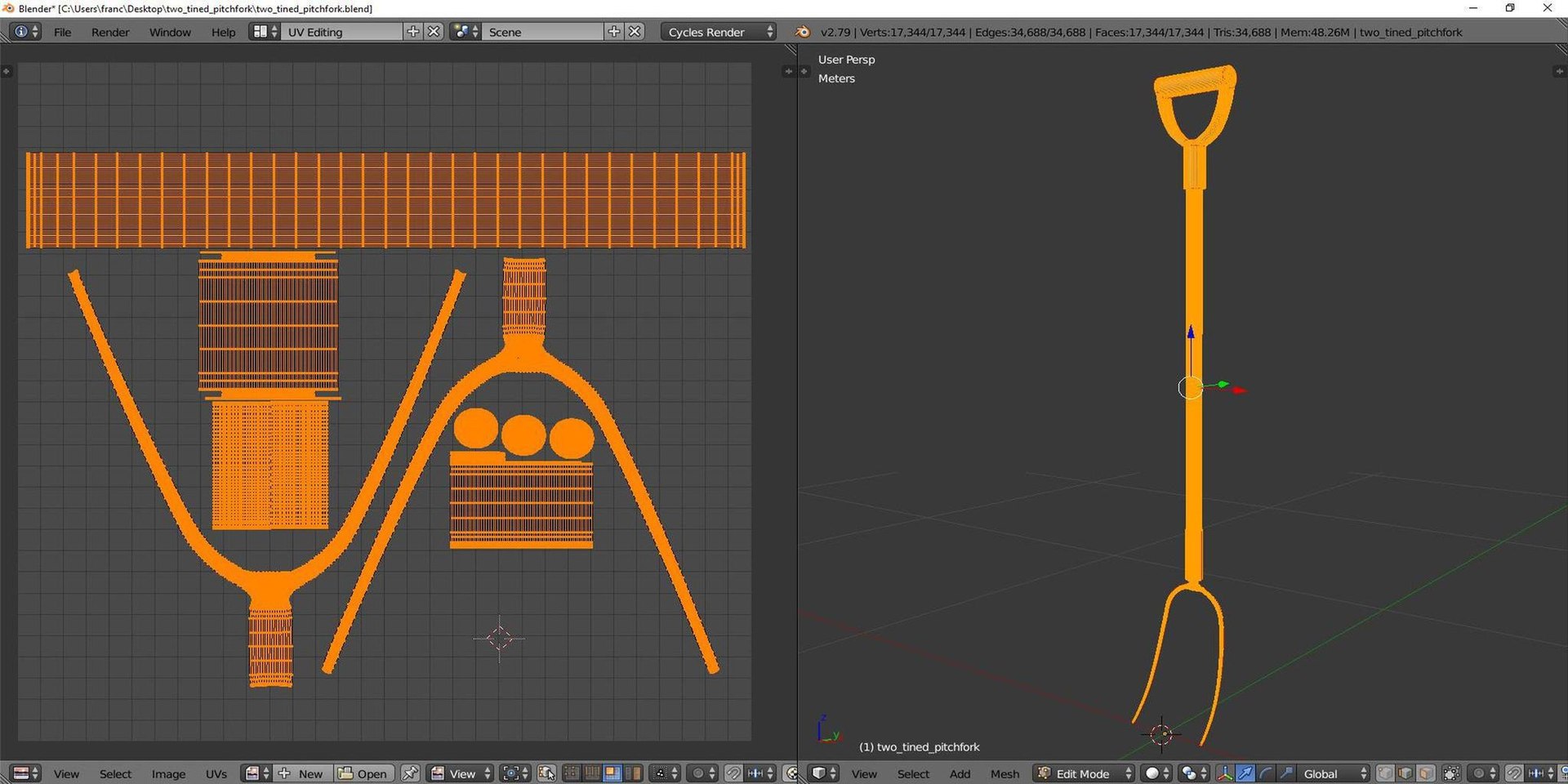Open the Edit Mode dropdown
1568x784 pixels.
point(1085,773)
